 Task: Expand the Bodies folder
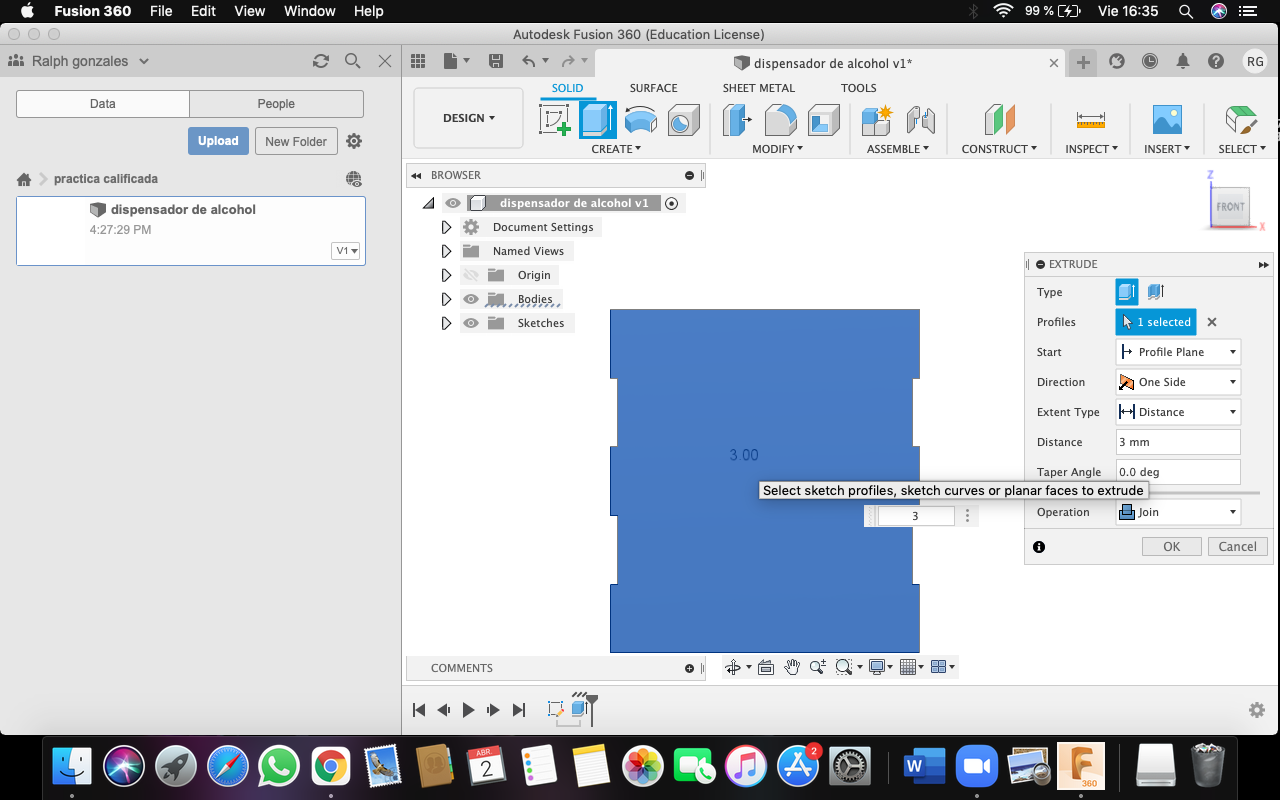tap(446, 299)
